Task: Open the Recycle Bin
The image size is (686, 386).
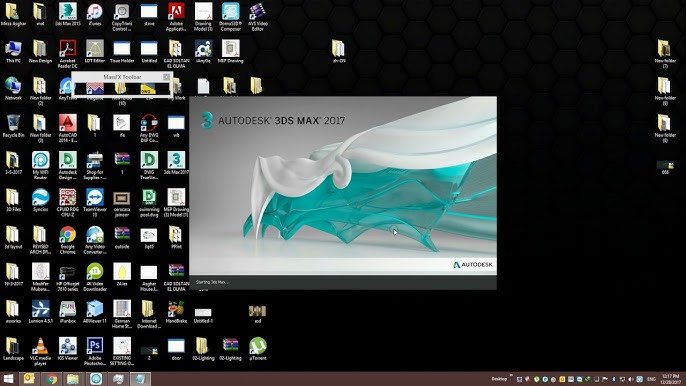Action: click(x=13, y=126)
